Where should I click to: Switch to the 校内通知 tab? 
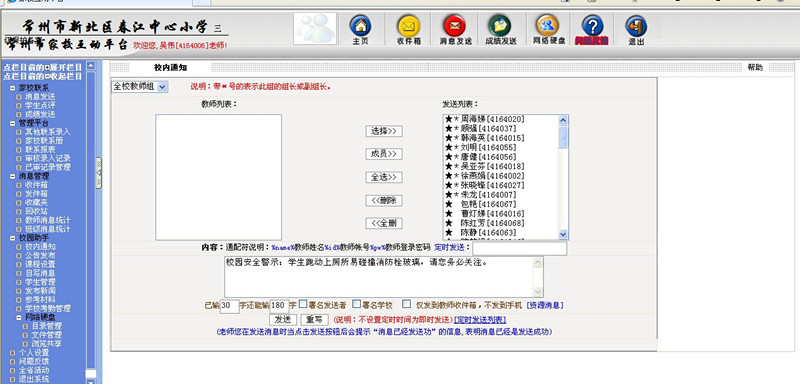click(170, 67)
